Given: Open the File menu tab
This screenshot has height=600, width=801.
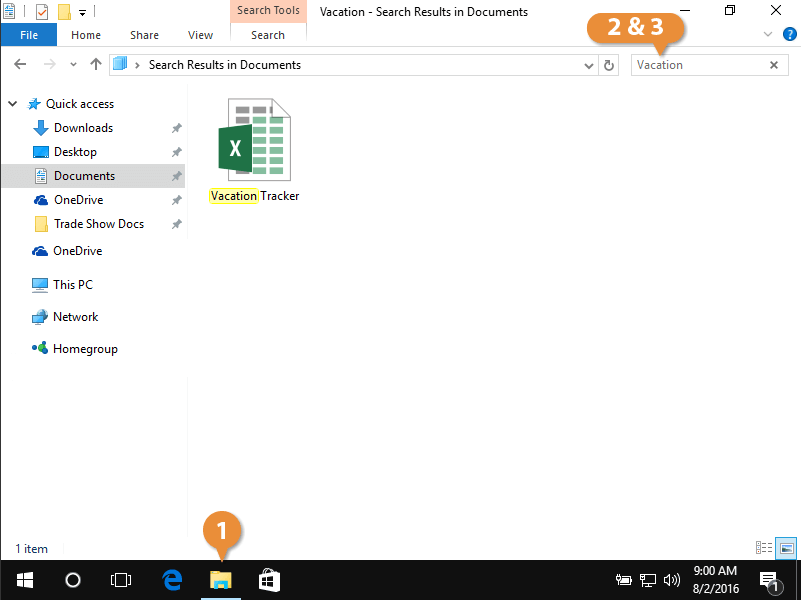Looking at the screenshot, I should tap(29, 35).
